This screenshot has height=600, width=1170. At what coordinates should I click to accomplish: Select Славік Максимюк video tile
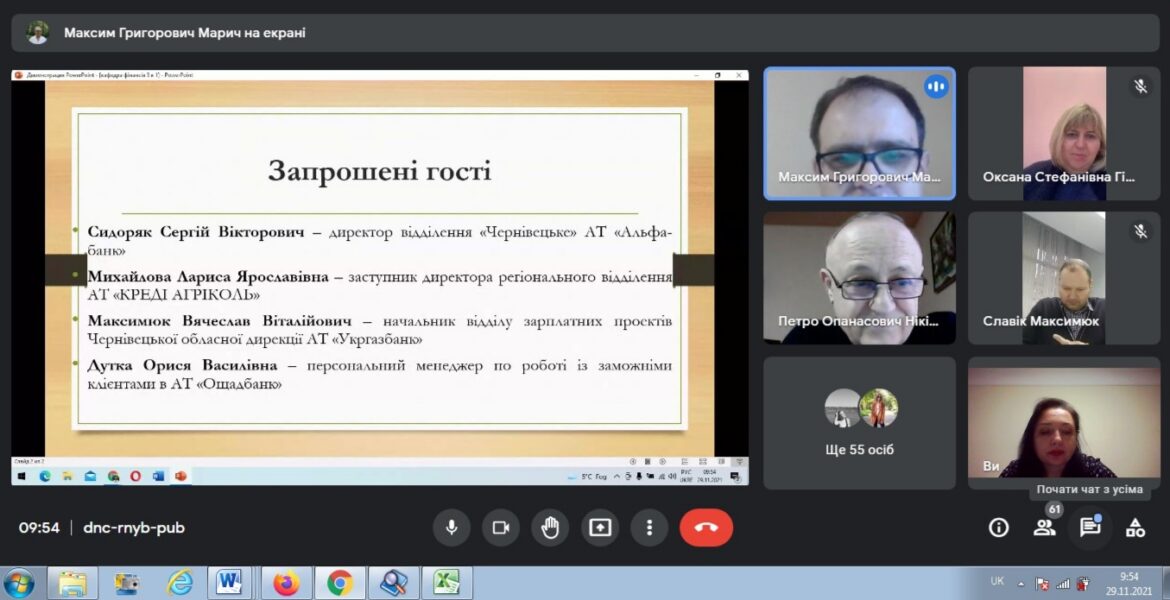1063,278
